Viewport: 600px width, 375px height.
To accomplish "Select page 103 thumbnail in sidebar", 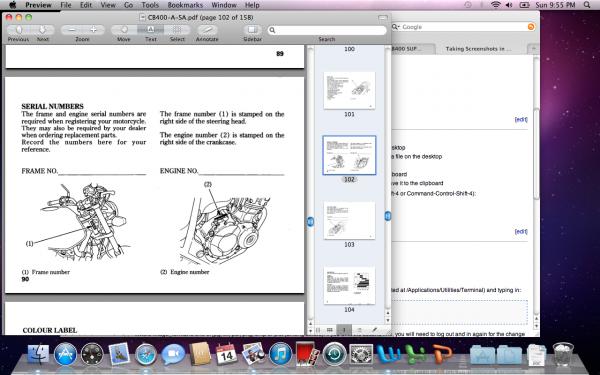I will pyautogui.click(x=349, y=221).
